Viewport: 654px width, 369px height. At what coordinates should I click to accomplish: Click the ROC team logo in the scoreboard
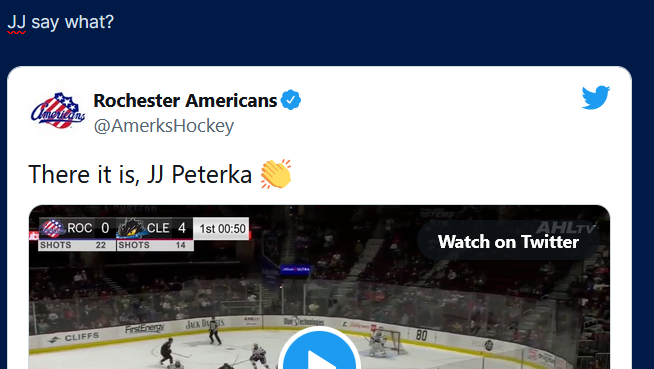pos(53,228)
